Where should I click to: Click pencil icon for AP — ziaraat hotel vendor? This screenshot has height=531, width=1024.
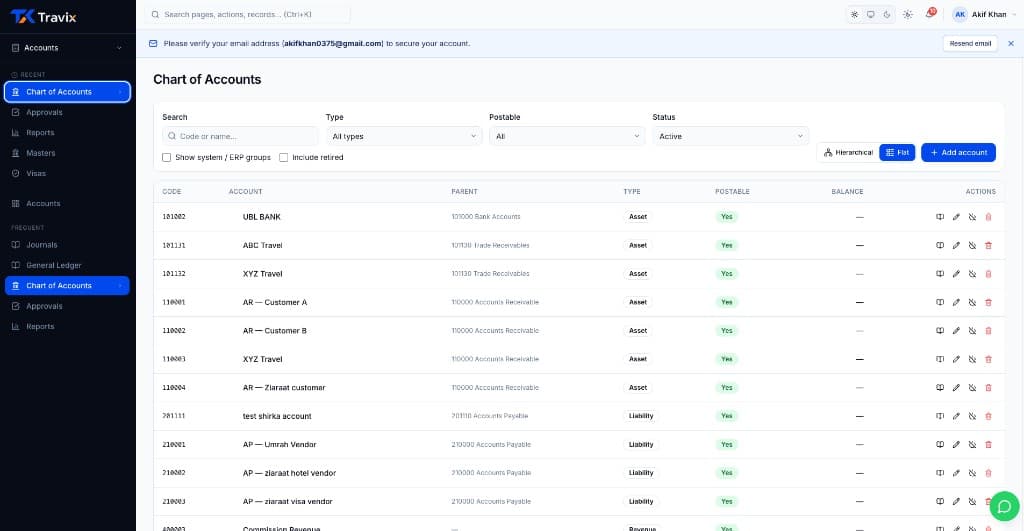(956, 473)
